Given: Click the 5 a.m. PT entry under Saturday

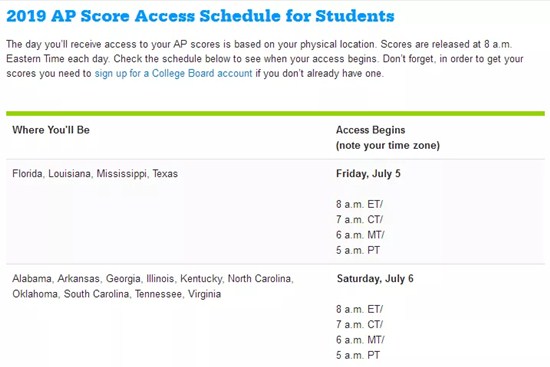Looking at the screenshot, I should [358, 355].
